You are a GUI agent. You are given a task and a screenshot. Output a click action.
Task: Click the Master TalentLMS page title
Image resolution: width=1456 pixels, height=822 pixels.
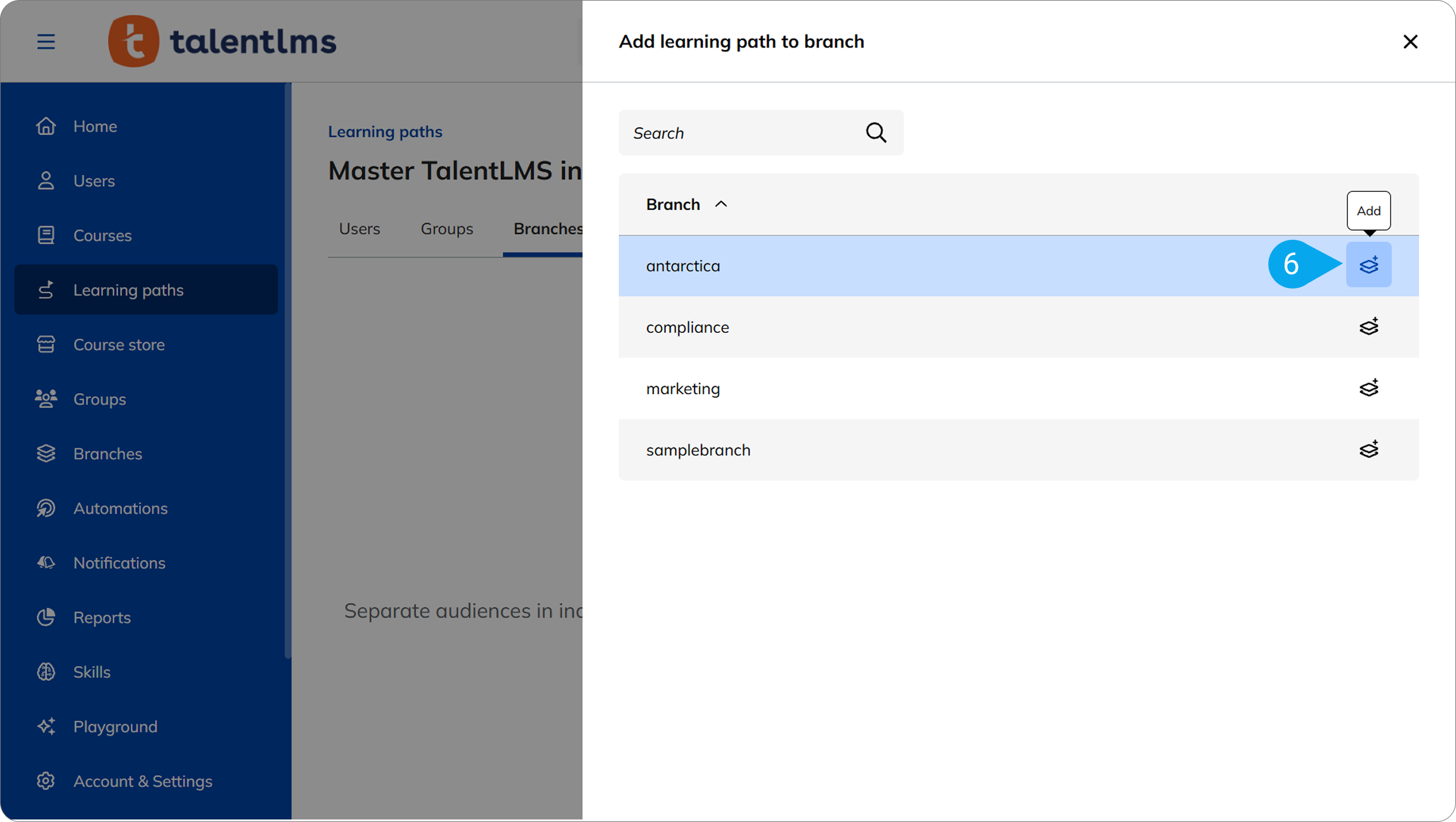click(x=455, y=171)
